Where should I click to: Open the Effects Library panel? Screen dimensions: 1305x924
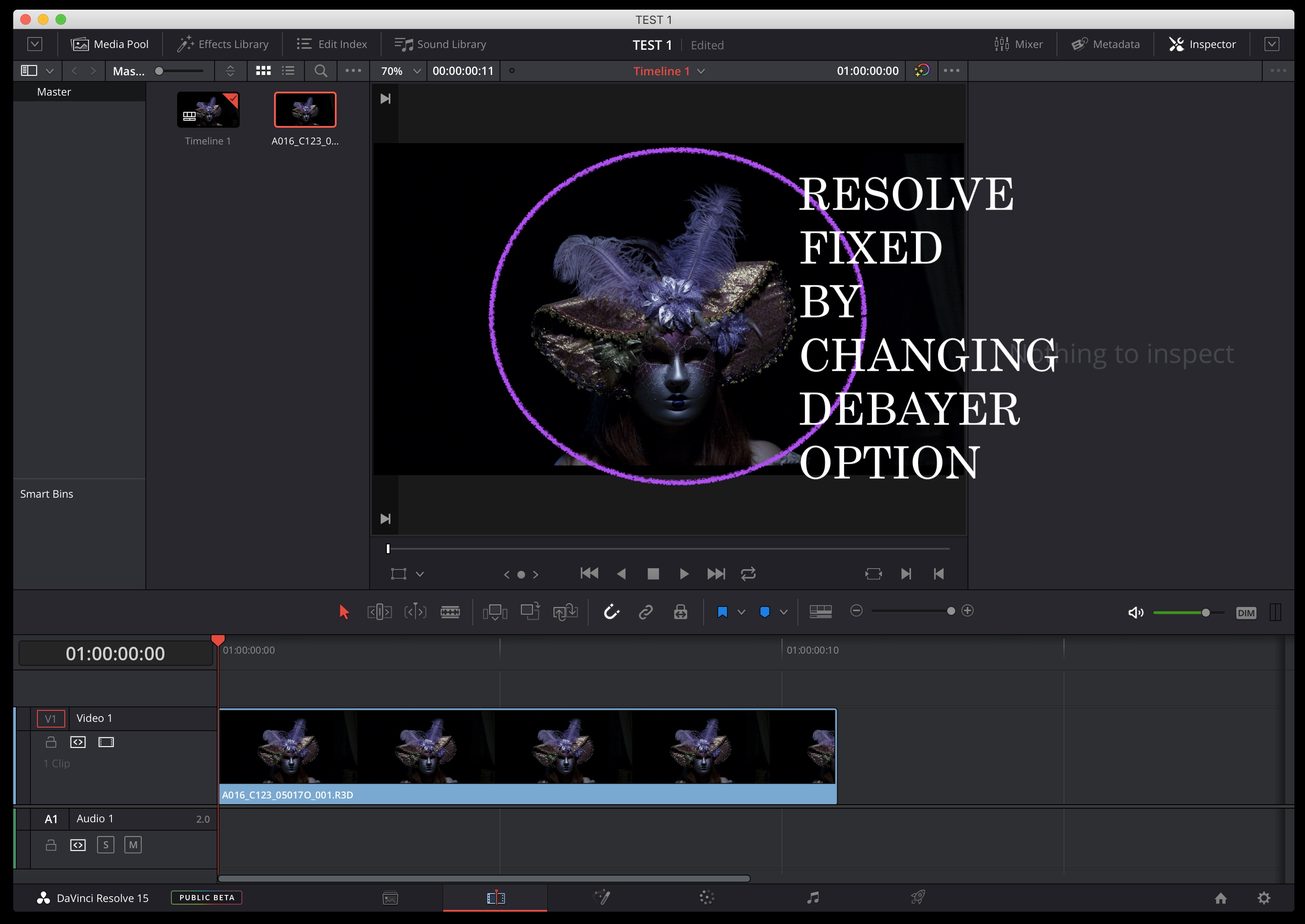coord(222,44)
